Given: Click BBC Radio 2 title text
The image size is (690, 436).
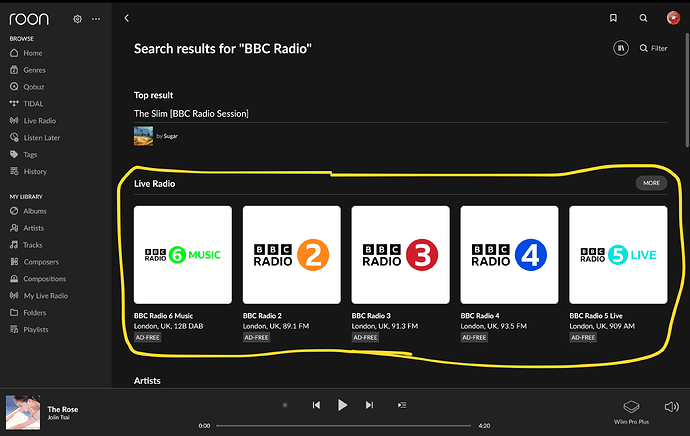Looking at the screenshot, I should [262, 316].
